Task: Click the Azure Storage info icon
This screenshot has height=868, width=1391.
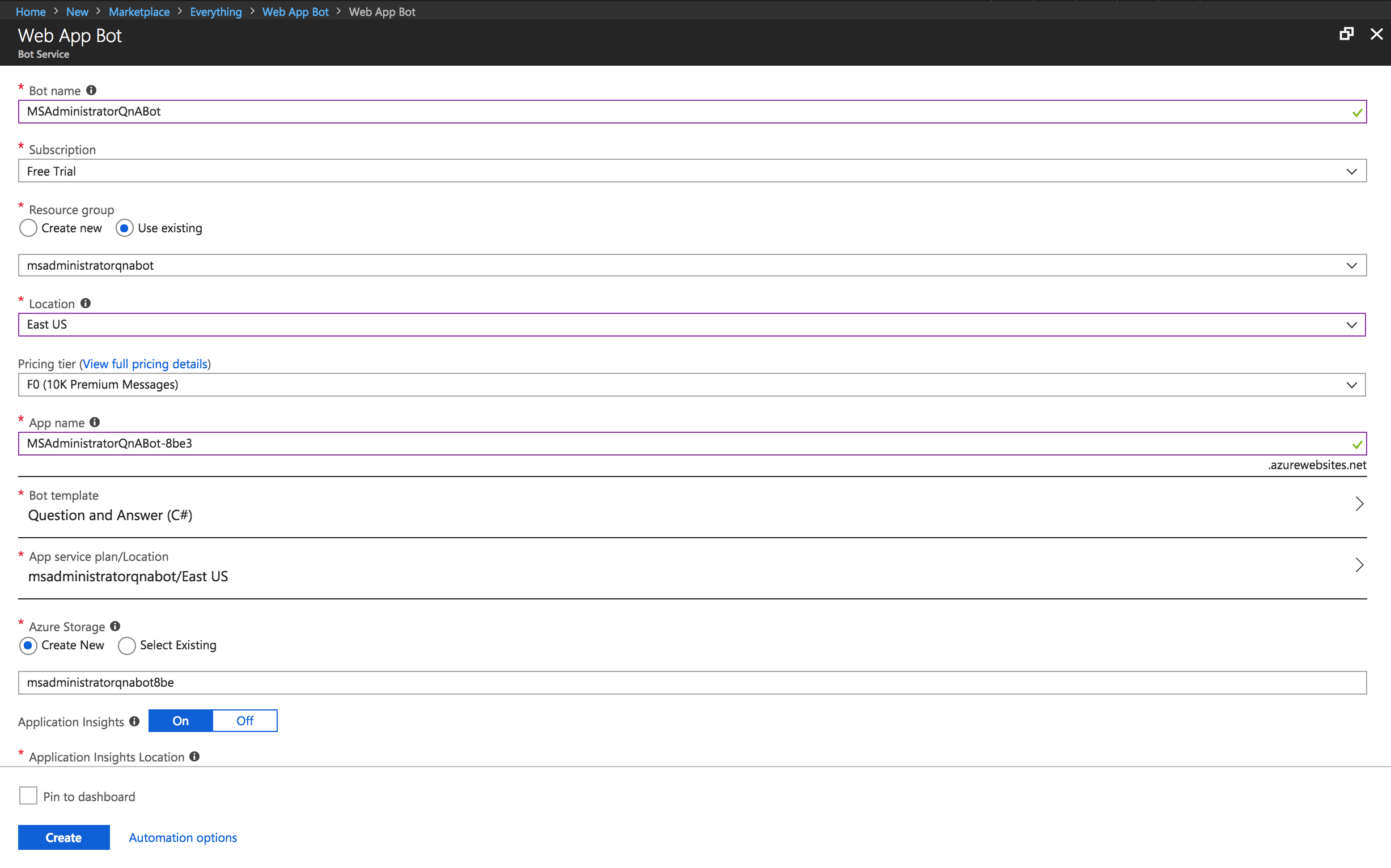Action: (115, 626)
